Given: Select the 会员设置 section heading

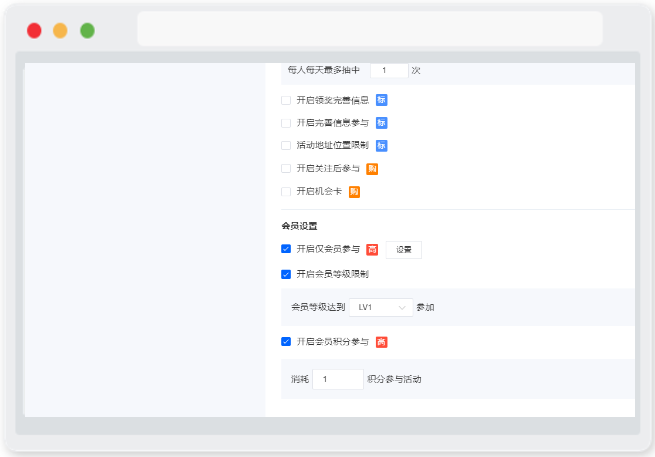Looking at the screenshot, I should point(299,226).
